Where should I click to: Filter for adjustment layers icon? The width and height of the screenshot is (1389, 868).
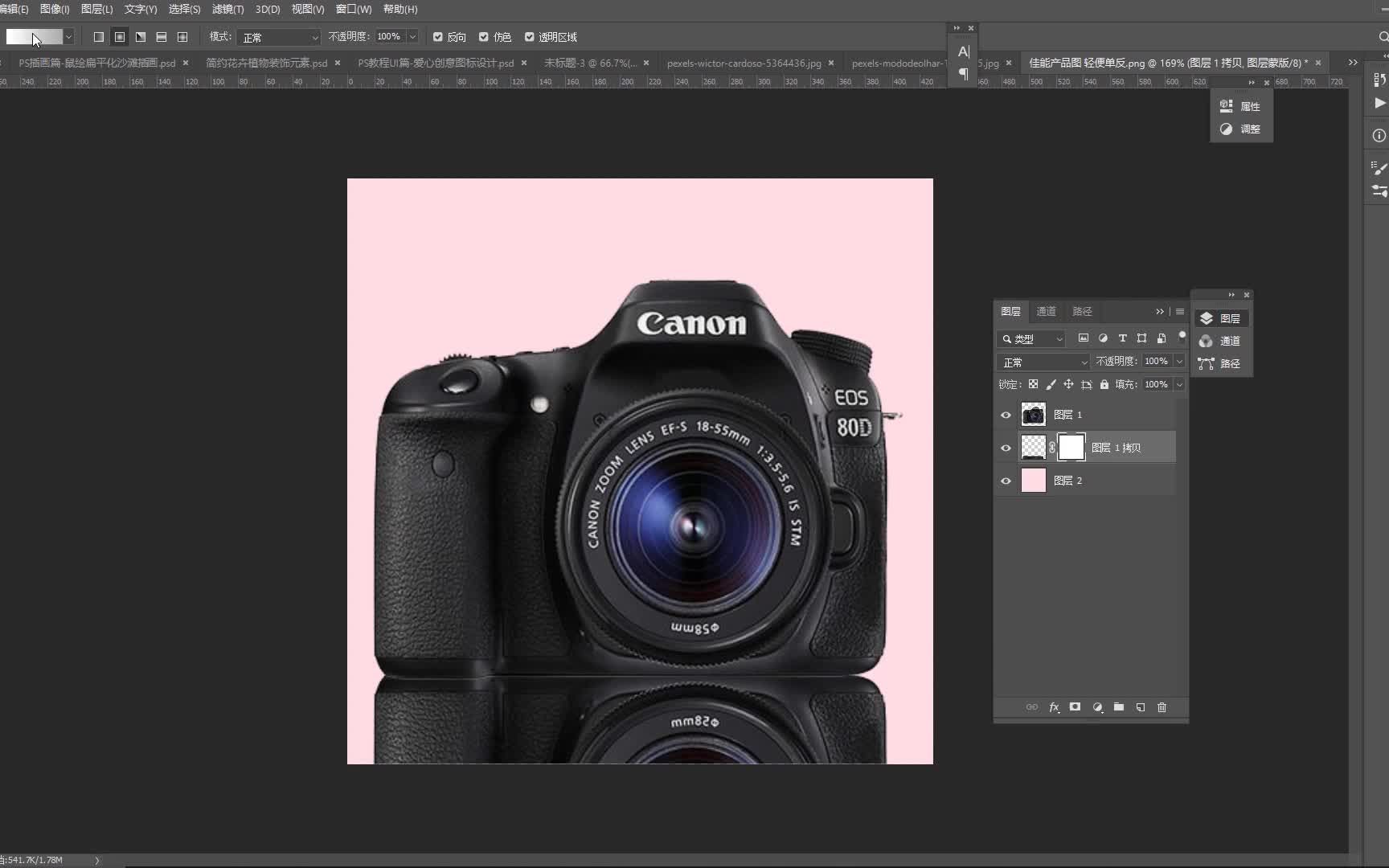tap(1103, 338)
